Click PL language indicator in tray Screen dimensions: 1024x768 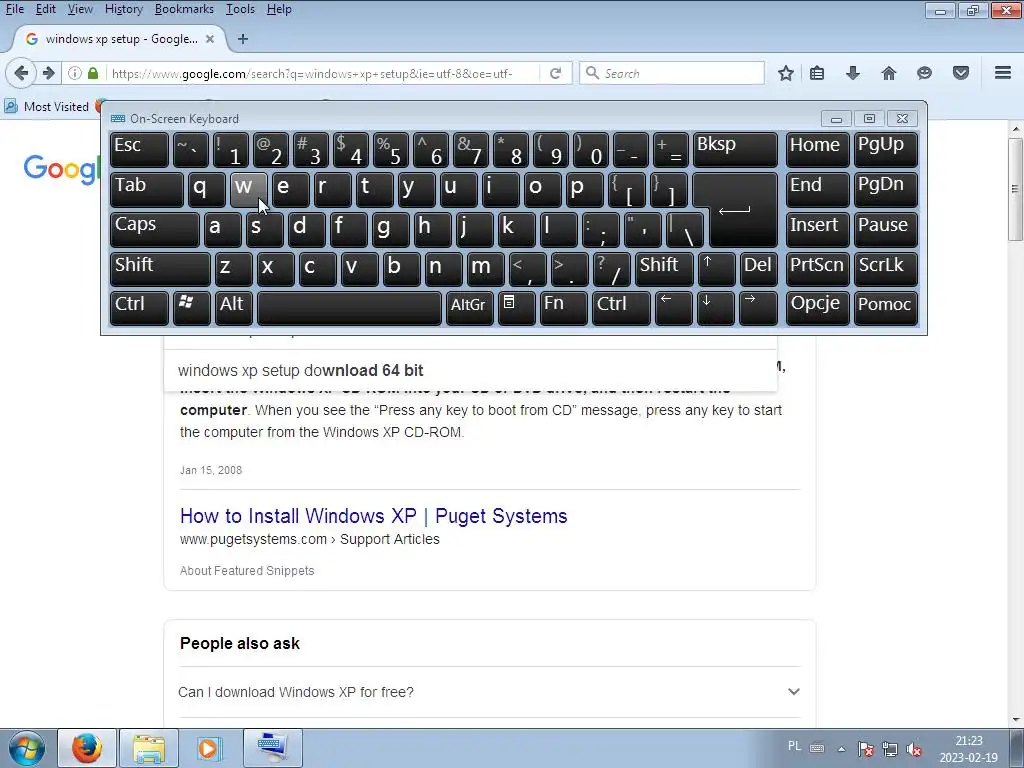[794, 746]
